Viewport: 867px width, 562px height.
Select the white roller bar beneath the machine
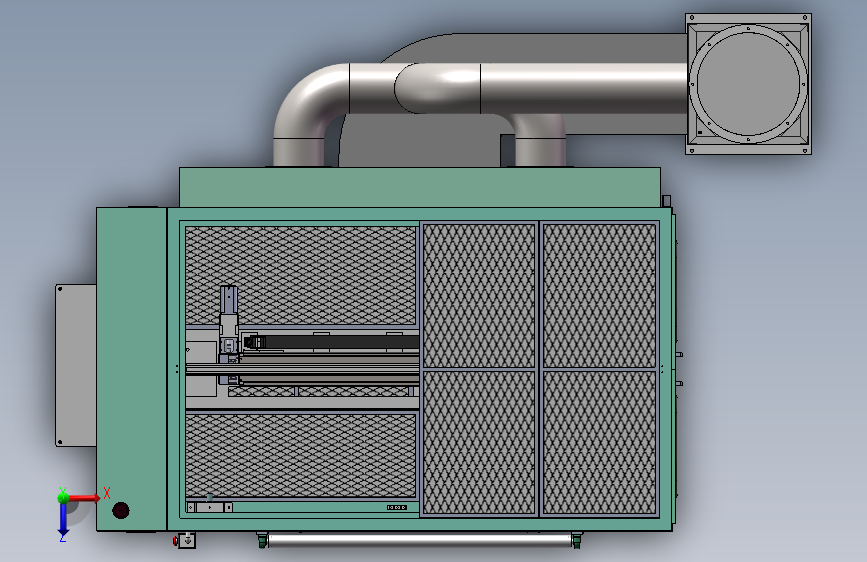[419, 540]
